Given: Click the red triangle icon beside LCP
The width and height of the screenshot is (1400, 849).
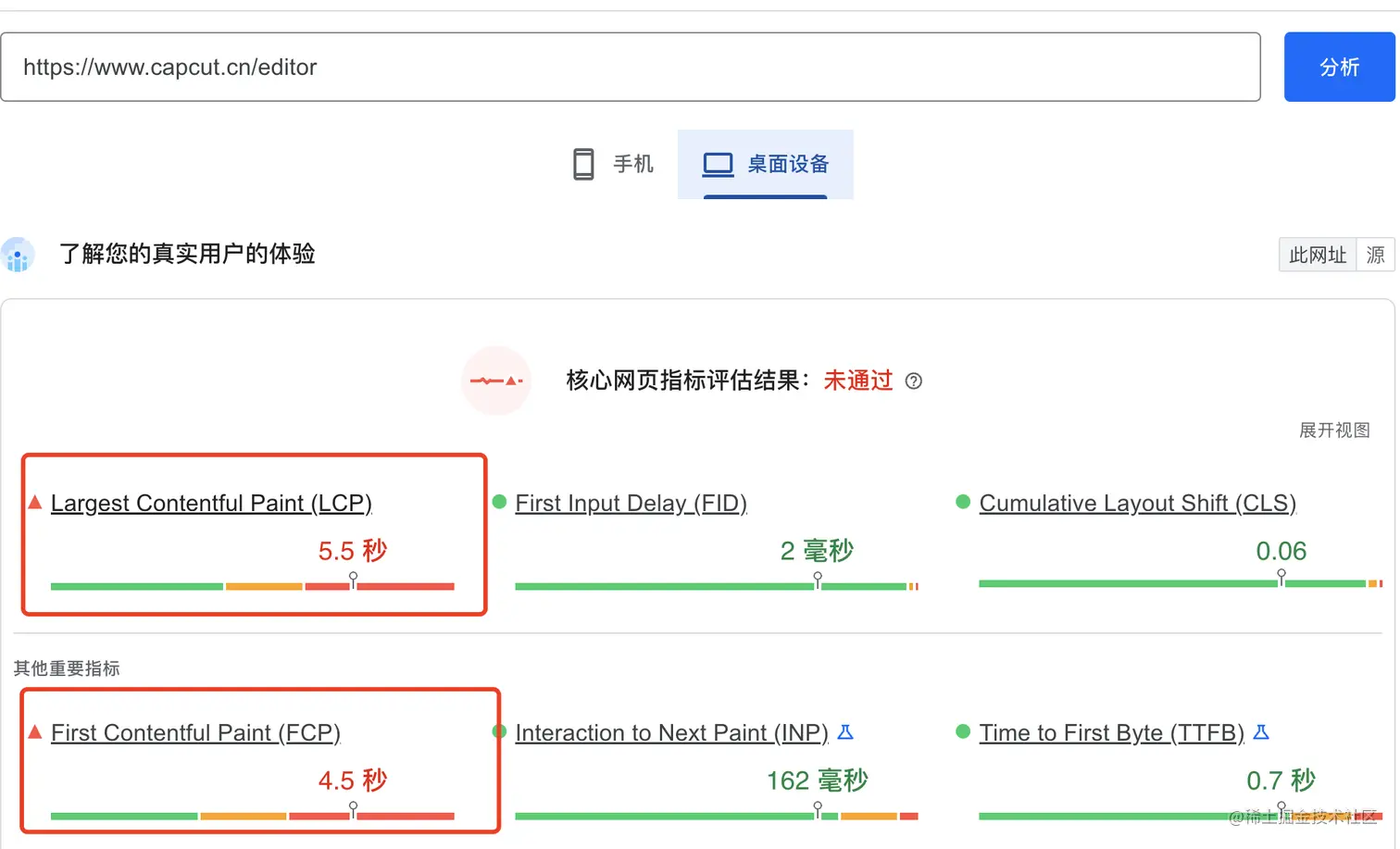Looking at the screenshot, I should tap(35, 502).
